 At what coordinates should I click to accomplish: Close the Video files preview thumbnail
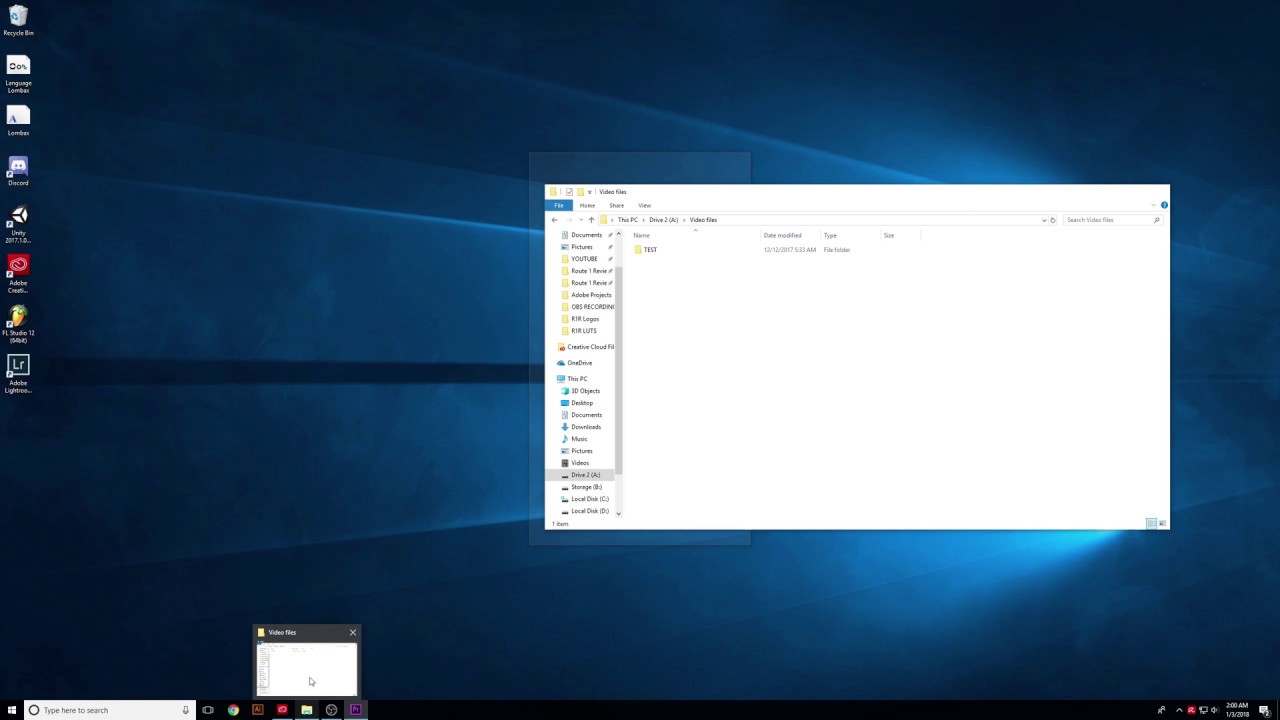(352, 632)
